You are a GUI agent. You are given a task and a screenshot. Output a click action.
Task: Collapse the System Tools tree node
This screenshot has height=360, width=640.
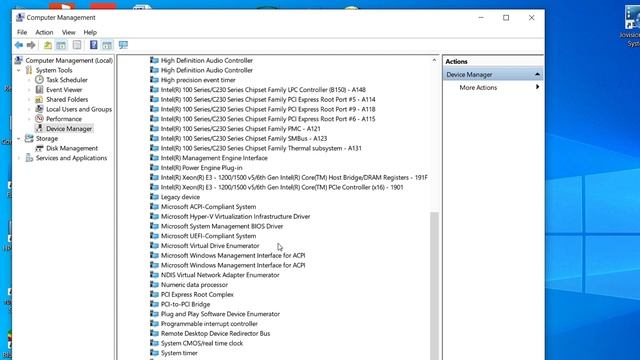[19, 70]
